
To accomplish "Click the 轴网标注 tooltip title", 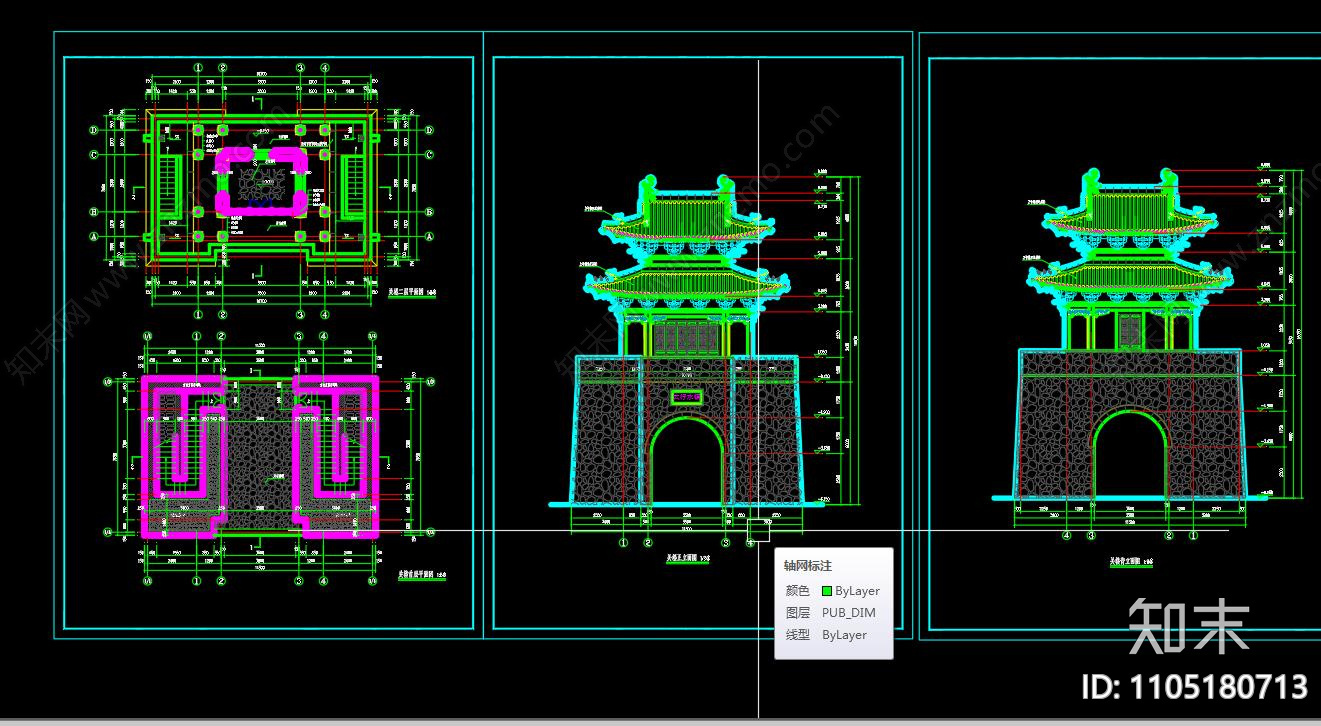I will pos(808,566).
